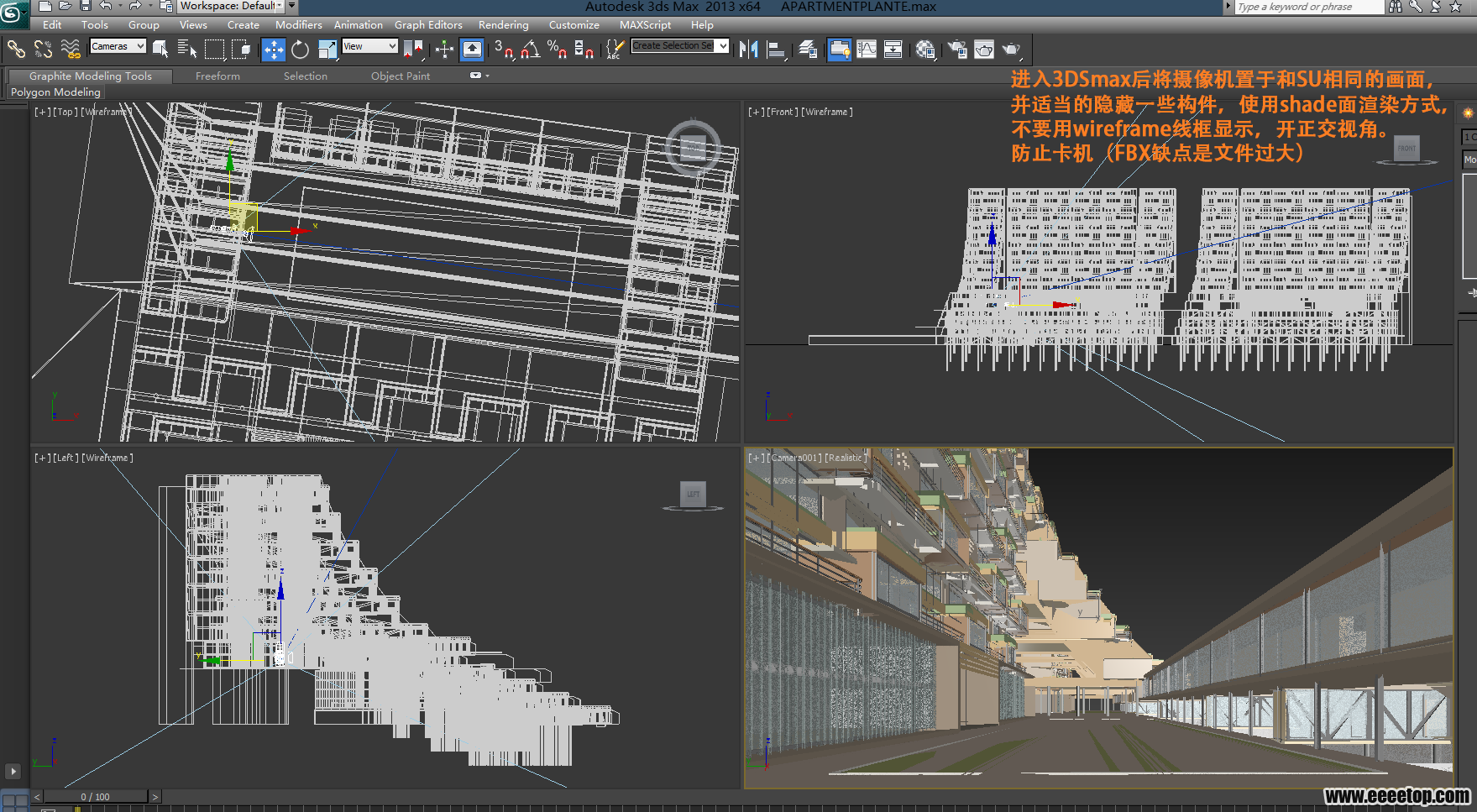Activate Select and Uniform Scale tool
Screen dimensions: 1477x812
(x=327, y=50)
